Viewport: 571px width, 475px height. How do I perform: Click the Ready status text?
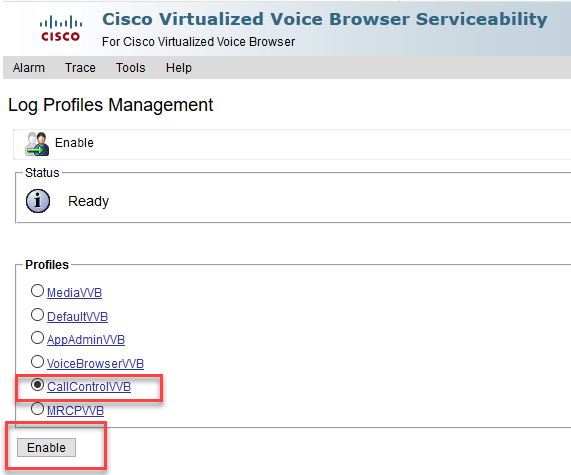pos(88,201)
